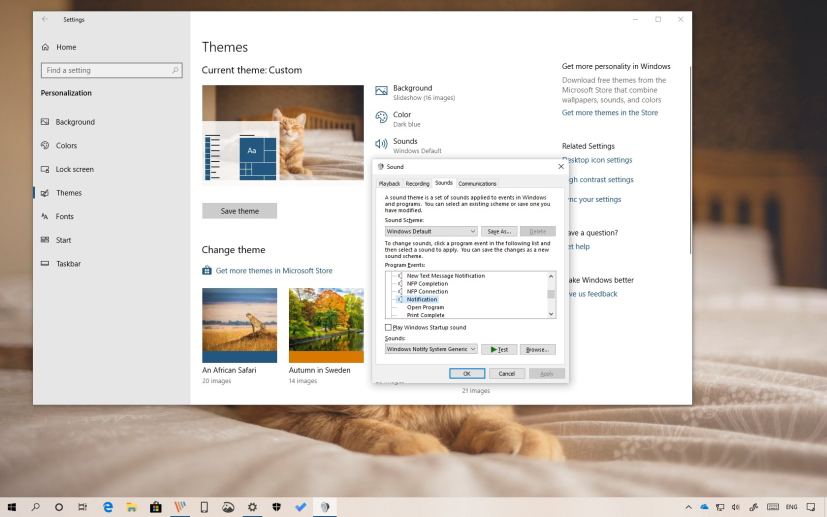Click the Save theme button

click(239, 211)
